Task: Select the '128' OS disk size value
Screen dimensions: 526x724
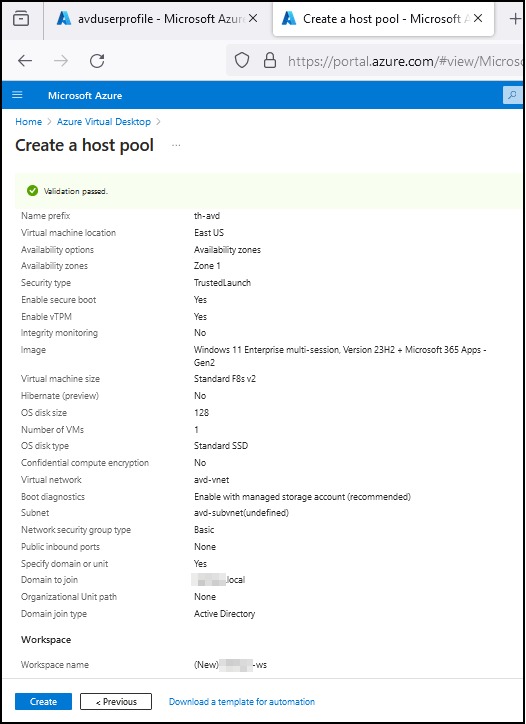Action: click(201, 412)
